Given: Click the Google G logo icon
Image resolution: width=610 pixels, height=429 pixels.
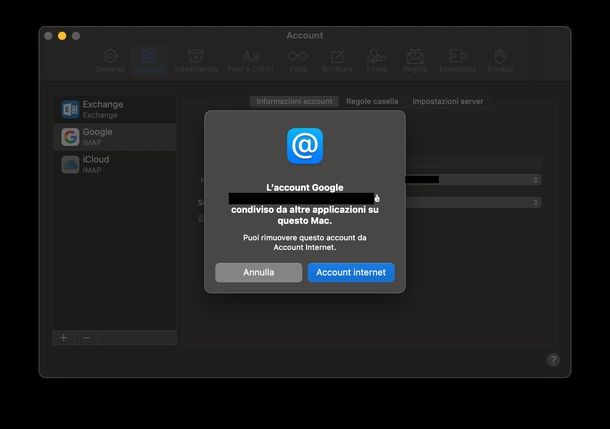Looking at the screenshot, I should (x=70, y=137).
